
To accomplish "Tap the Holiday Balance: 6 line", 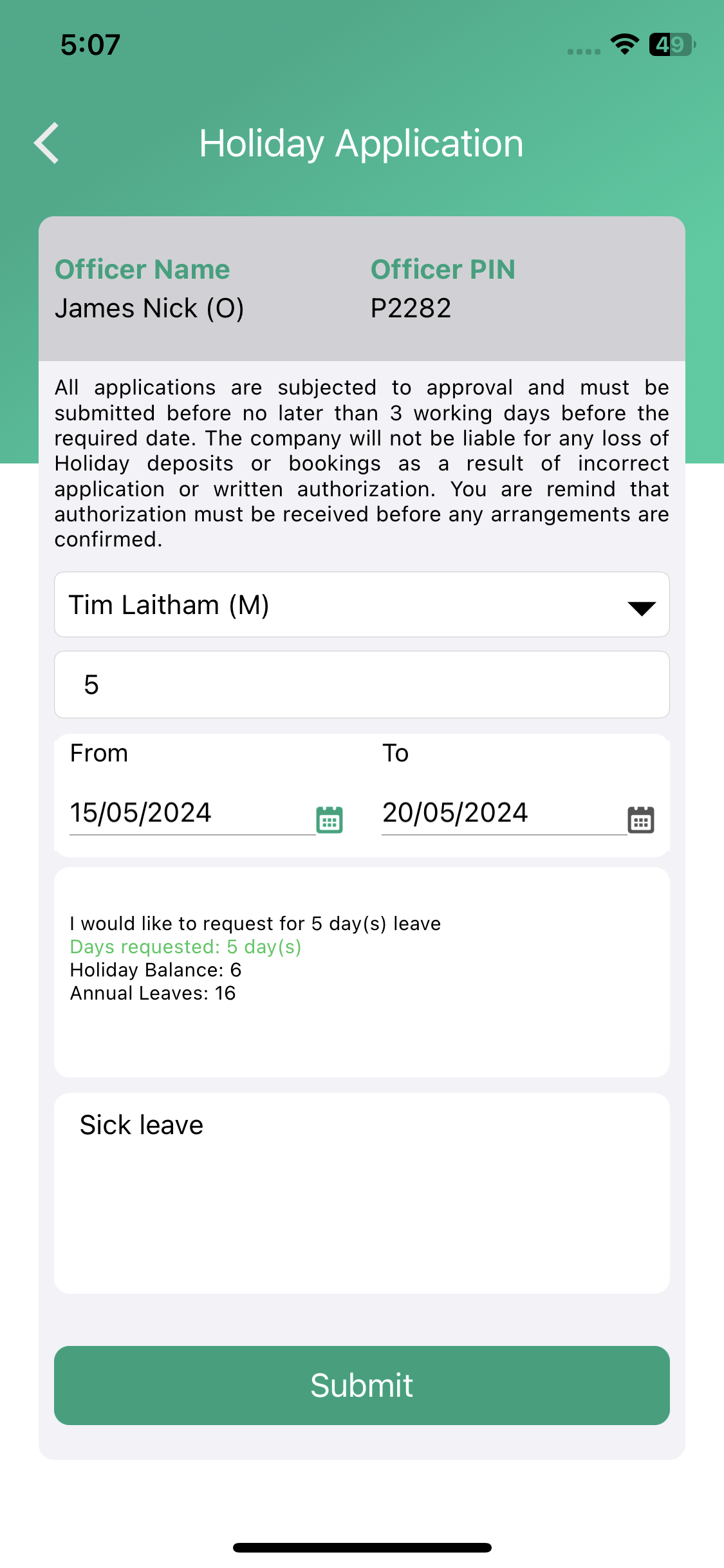I will pos(156,970).
